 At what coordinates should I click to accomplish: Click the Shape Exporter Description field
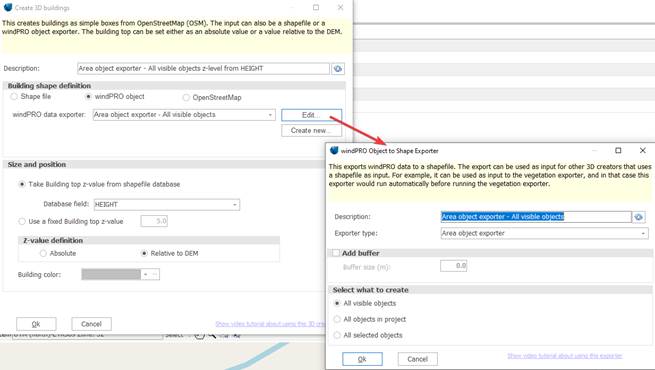(x=536, y=217)
